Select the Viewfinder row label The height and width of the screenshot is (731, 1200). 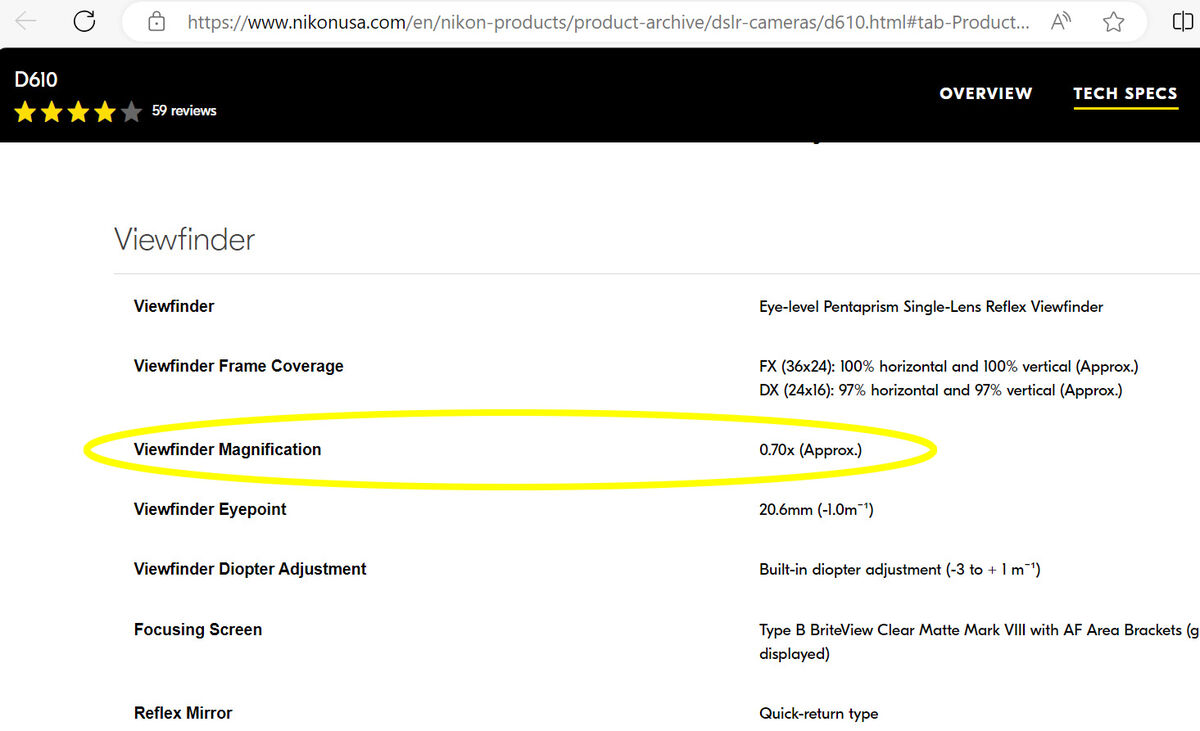pyautogui.click(x=174, y=306)
